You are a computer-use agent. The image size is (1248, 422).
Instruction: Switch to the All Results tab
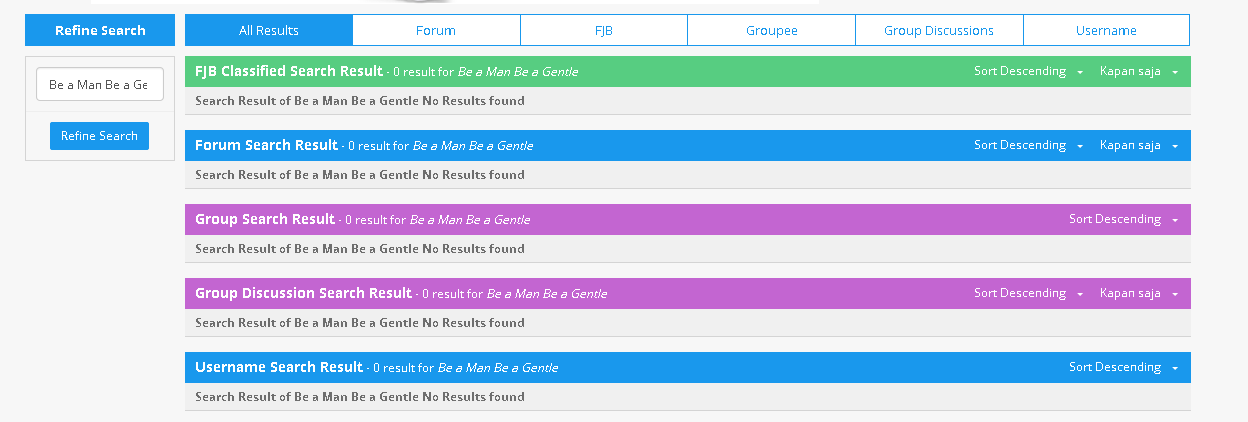(269, 30)
